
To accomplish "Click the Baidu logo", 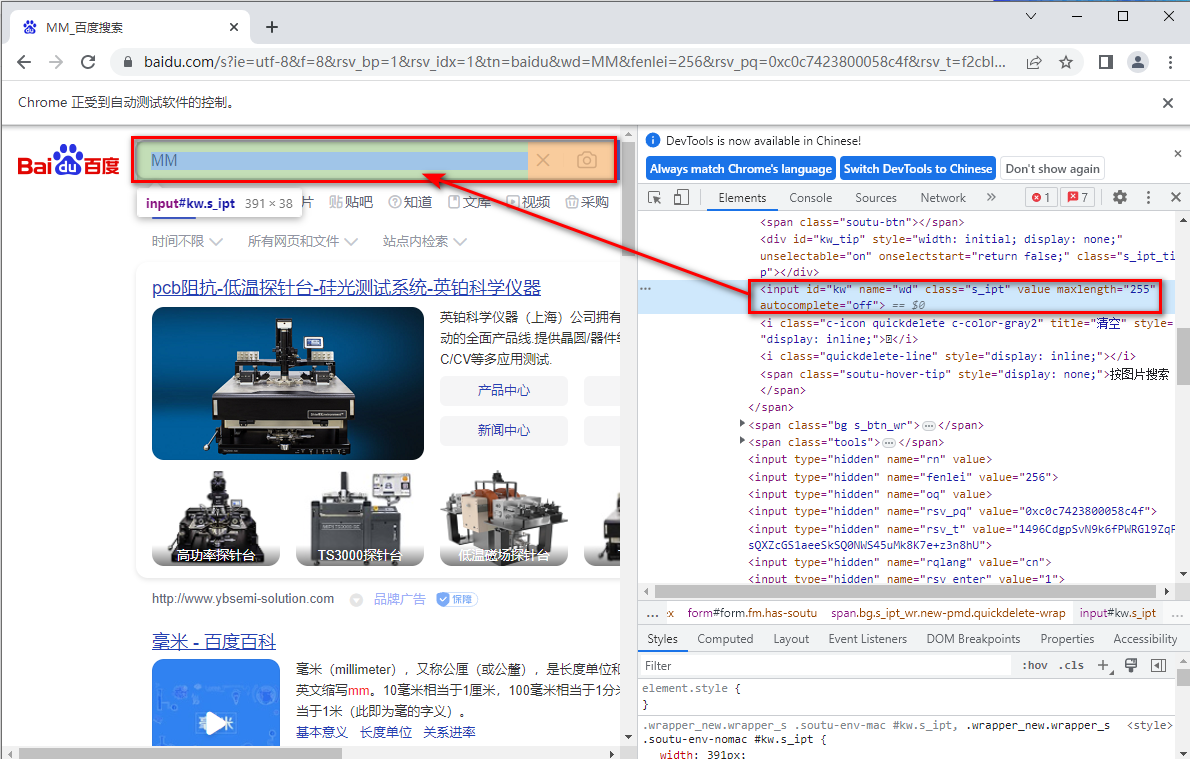I will point(68,160).
